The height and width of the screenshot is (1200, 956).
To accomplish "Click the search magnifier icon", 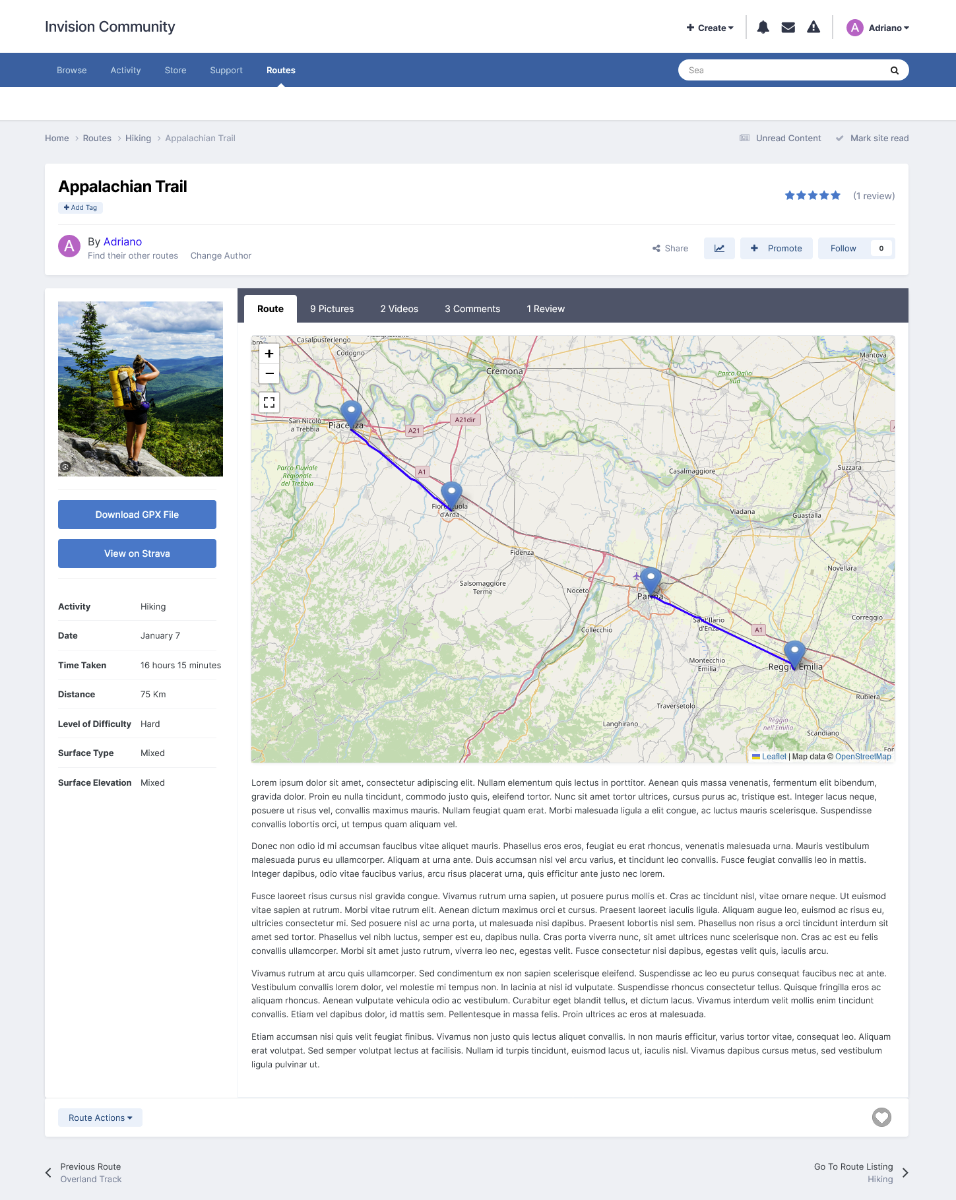I will 894,70.
